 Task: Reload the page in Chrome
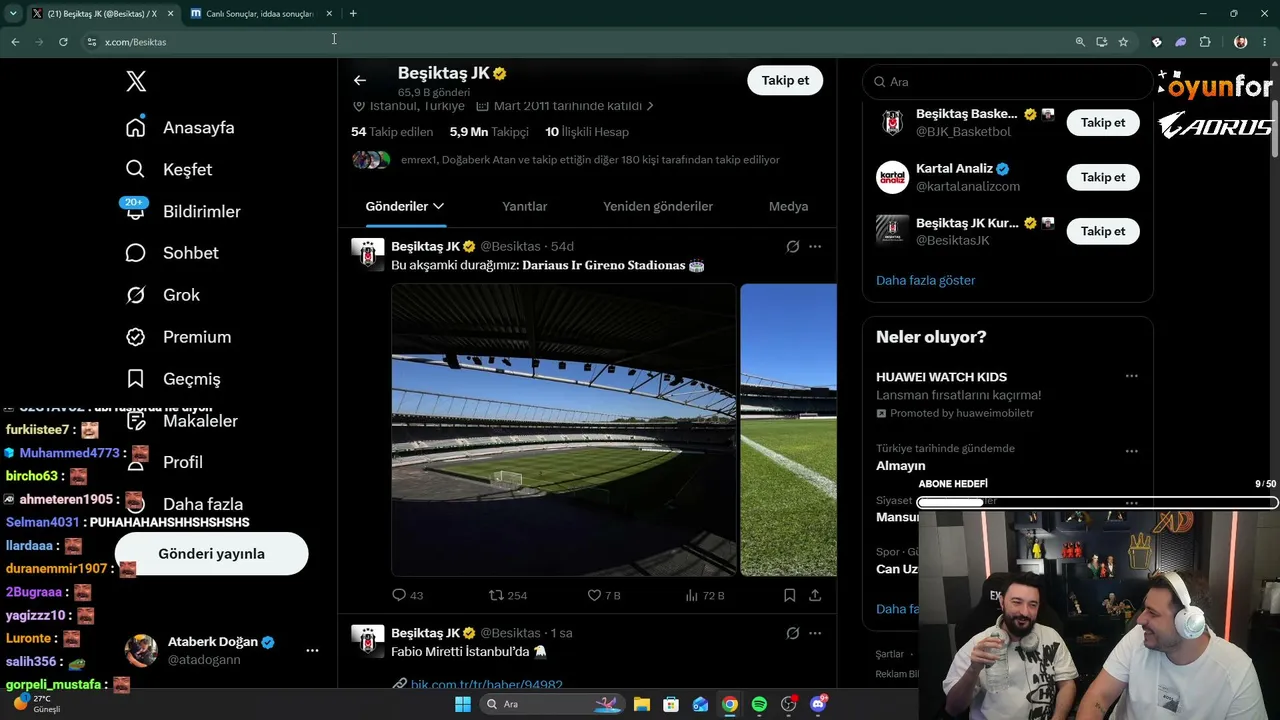click(x=63, y=42)
